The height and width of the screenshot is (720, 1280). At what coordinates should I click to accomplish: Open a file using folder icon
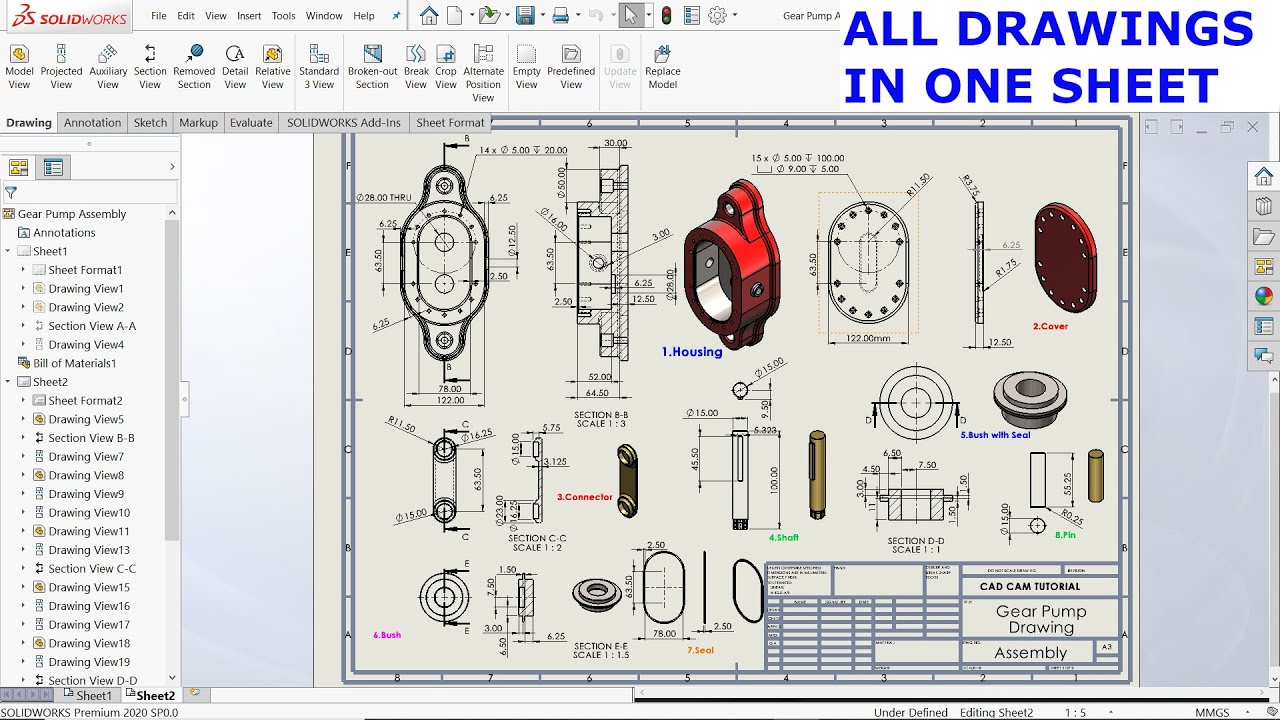click(487, 15)
